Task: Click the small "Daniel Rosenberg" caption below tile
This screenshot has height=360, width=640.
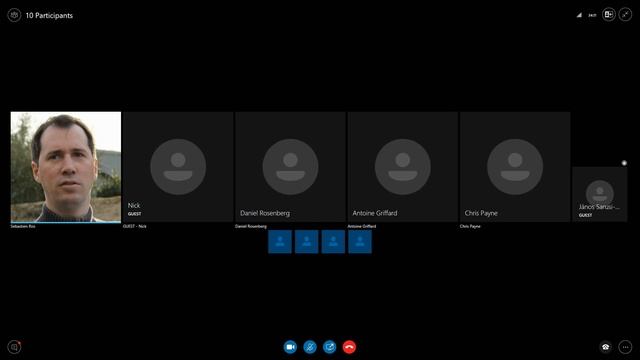Action: (x=251, y=226)
